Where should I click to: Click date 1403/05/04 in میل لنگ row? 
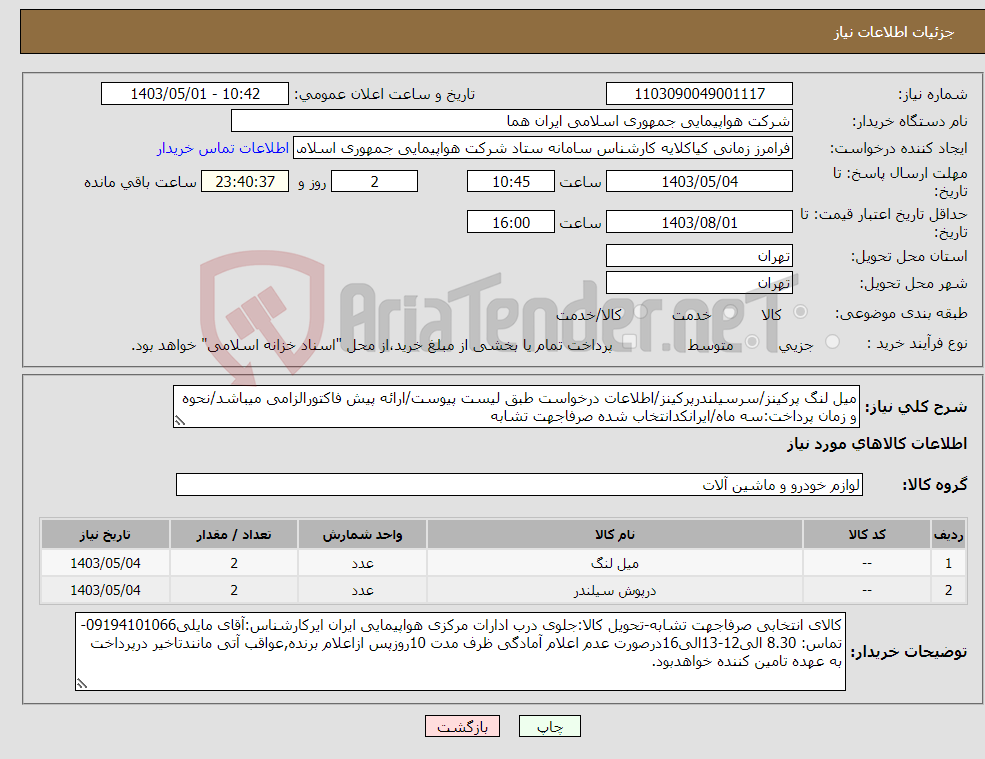[105, 563]
